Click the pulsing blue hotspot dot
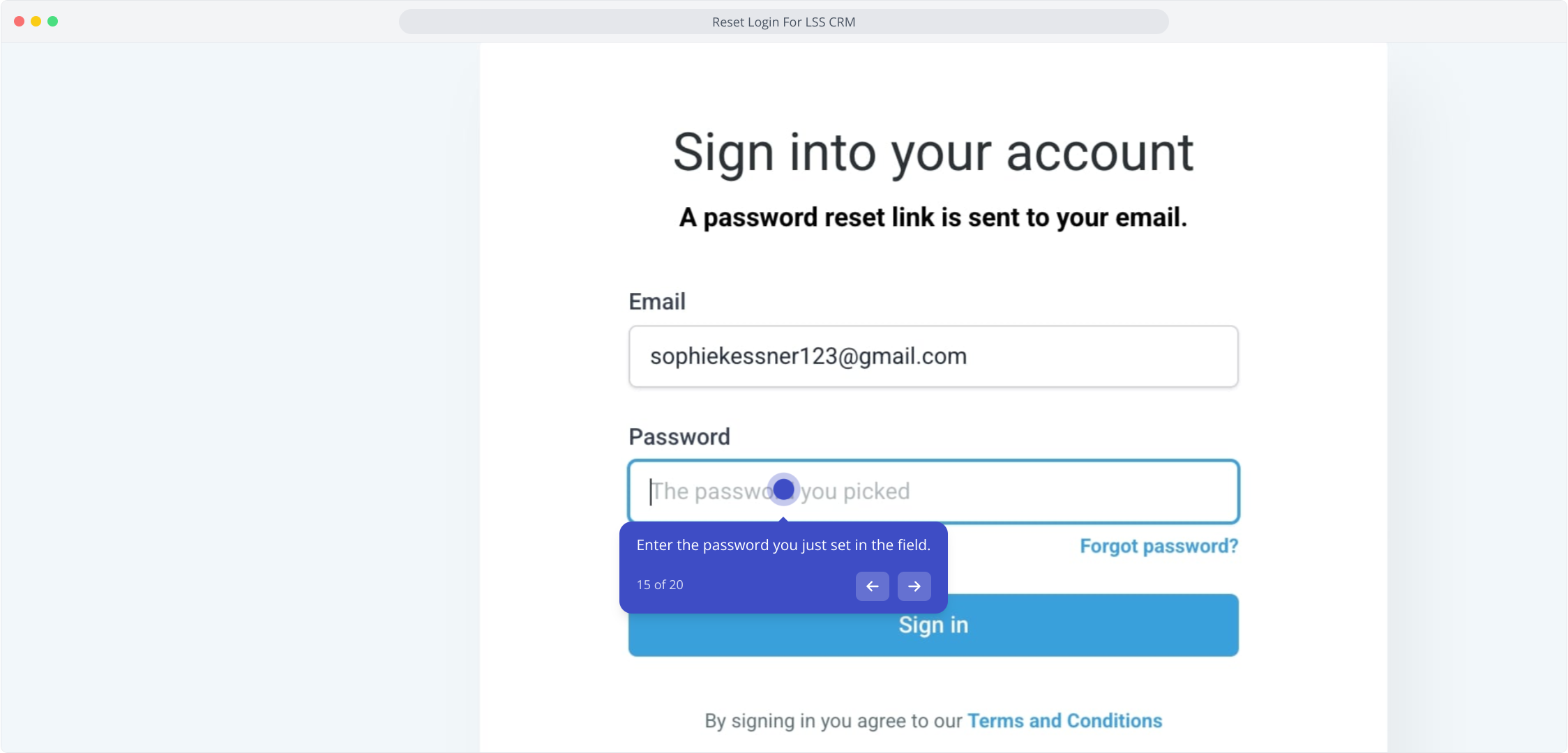This screenshot has width=1568, height=753. coord(783,489)
